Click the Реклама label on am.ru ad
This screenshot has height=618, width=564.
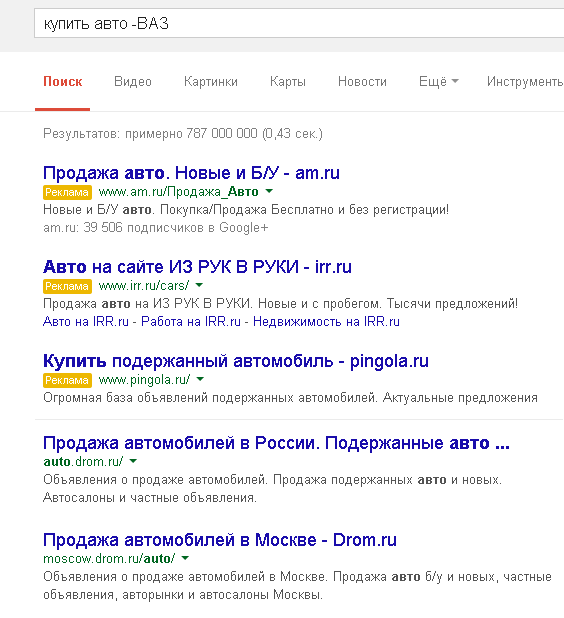point(67,192)
